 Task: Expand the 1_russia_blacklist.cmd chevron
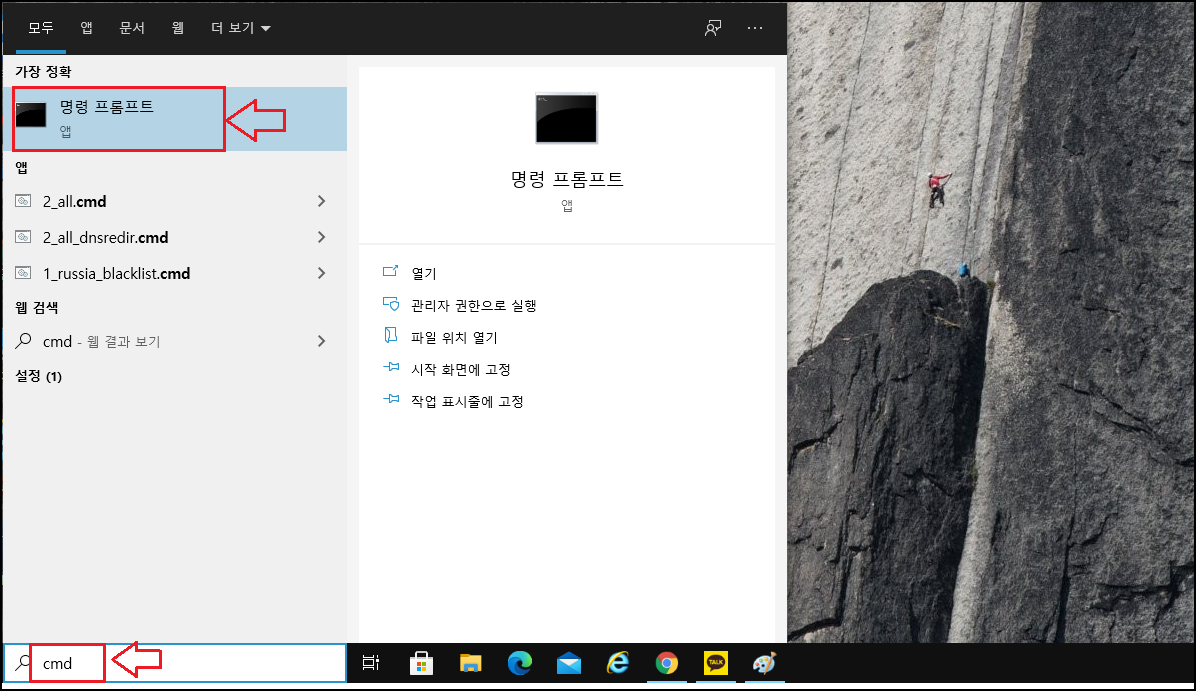(x=321, y=273)
